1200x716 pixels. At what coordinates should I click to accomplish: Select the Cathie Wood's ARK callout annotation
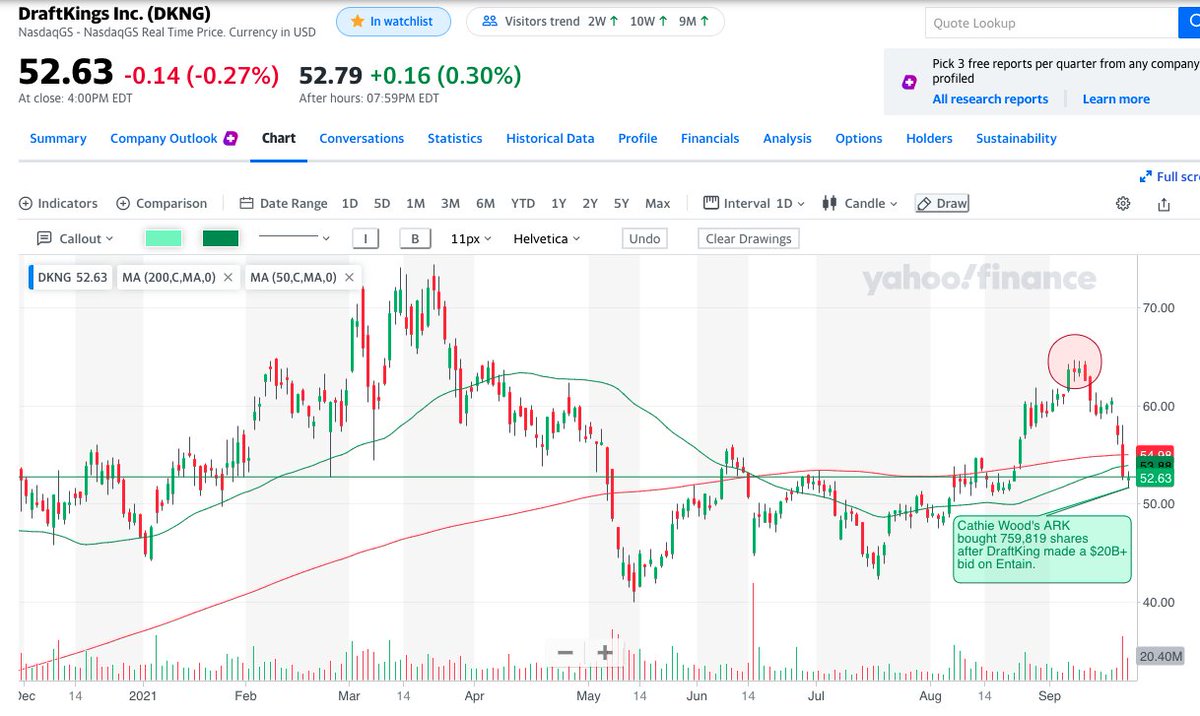click(1041, 549)
